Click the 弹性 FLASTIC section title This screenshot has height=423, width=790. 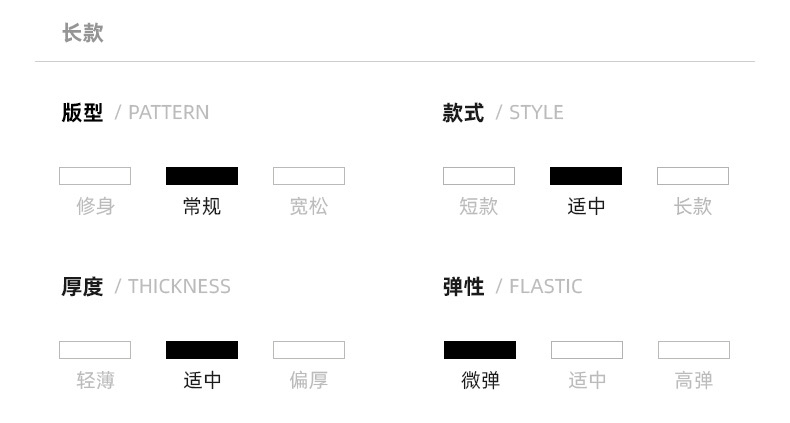(512, 287)
